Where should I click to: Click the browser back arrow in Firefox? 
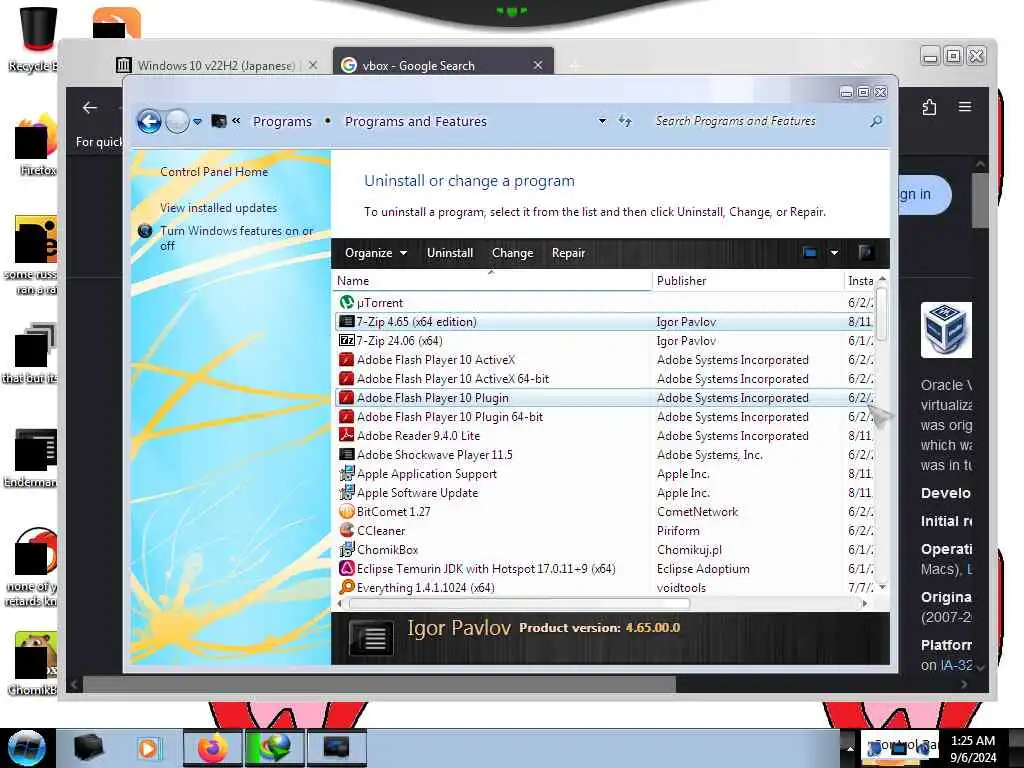point(90,108)
